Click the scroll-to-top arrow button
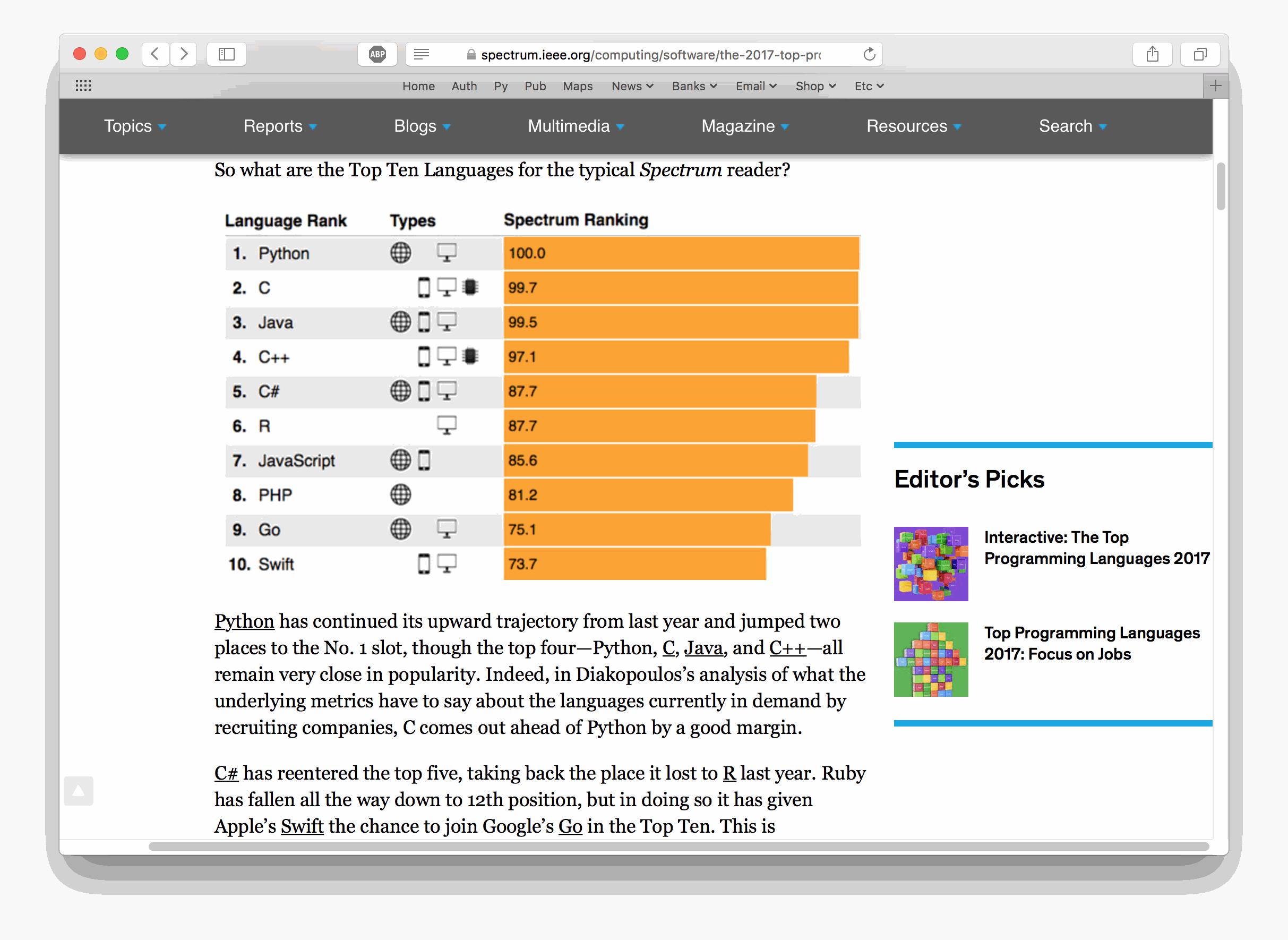The height and width of the screenshot is (940, 1288). point(79,791)
